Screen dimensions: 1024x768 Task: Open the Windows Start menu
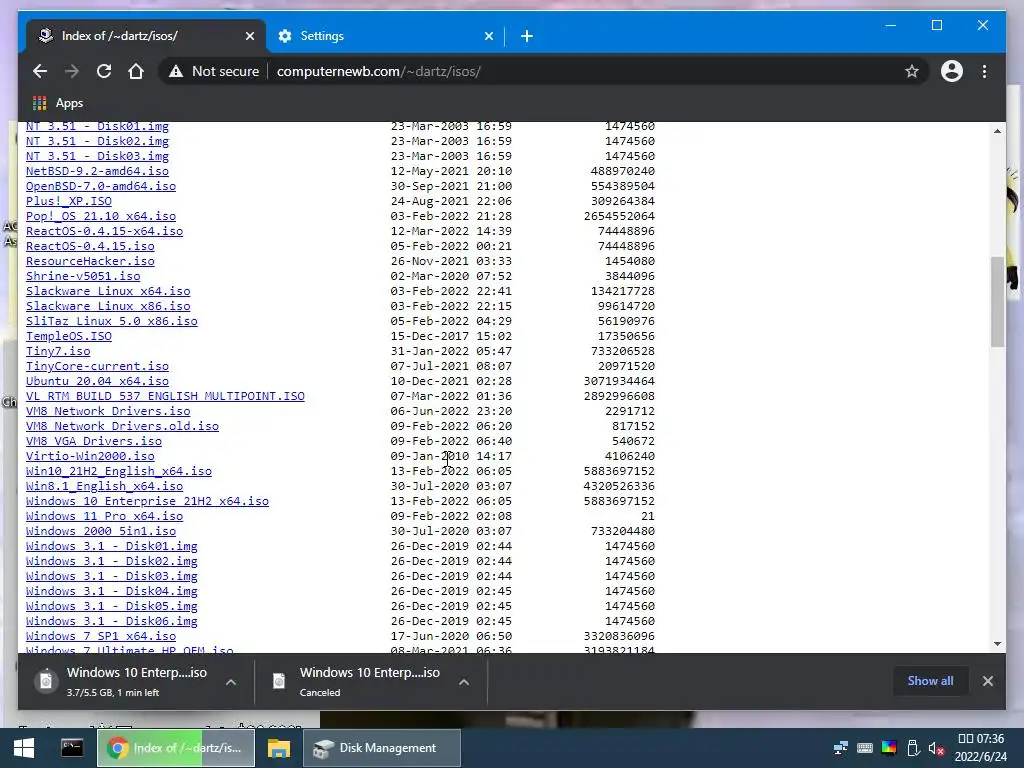[25, 748]
